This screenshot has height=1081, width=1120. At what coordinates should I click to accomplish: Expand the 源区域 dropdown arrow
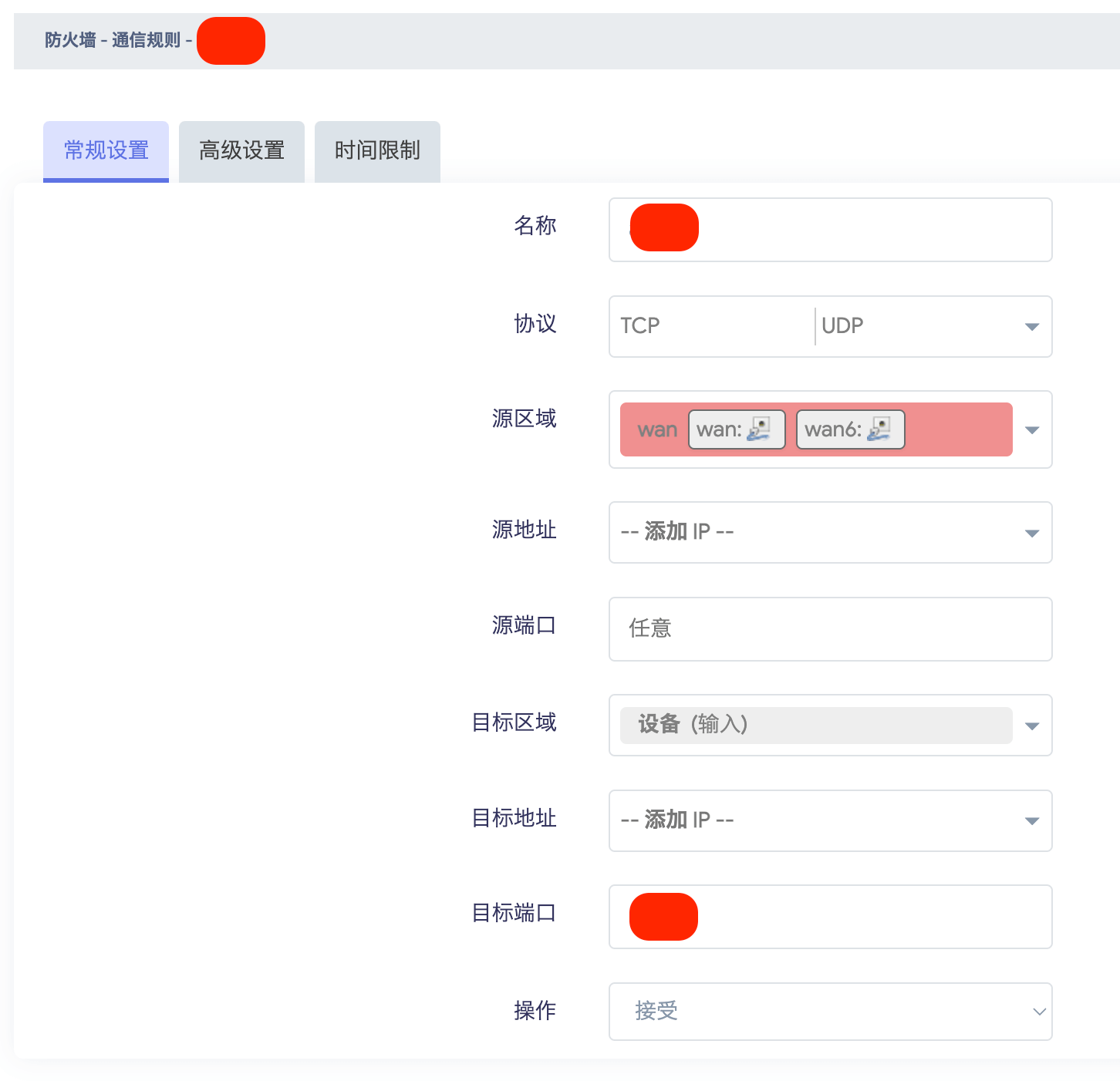pyautogui.click(x=1032, y=430)
